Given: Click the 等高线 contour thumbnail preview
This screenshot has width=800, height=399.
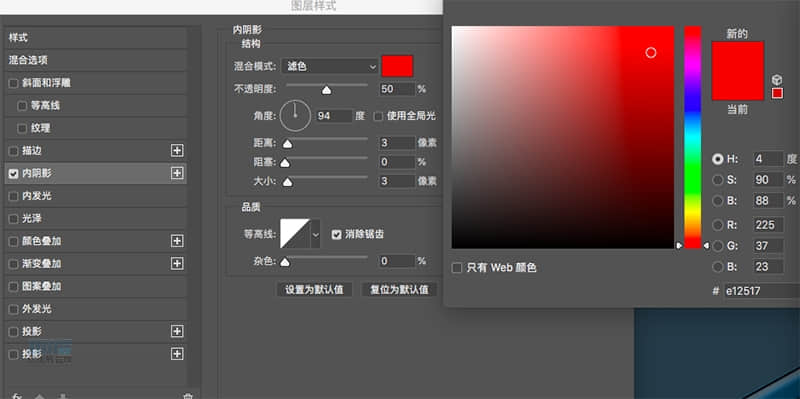Looking at the screenshot, I should pyautogui.click(x=295, y=234).
